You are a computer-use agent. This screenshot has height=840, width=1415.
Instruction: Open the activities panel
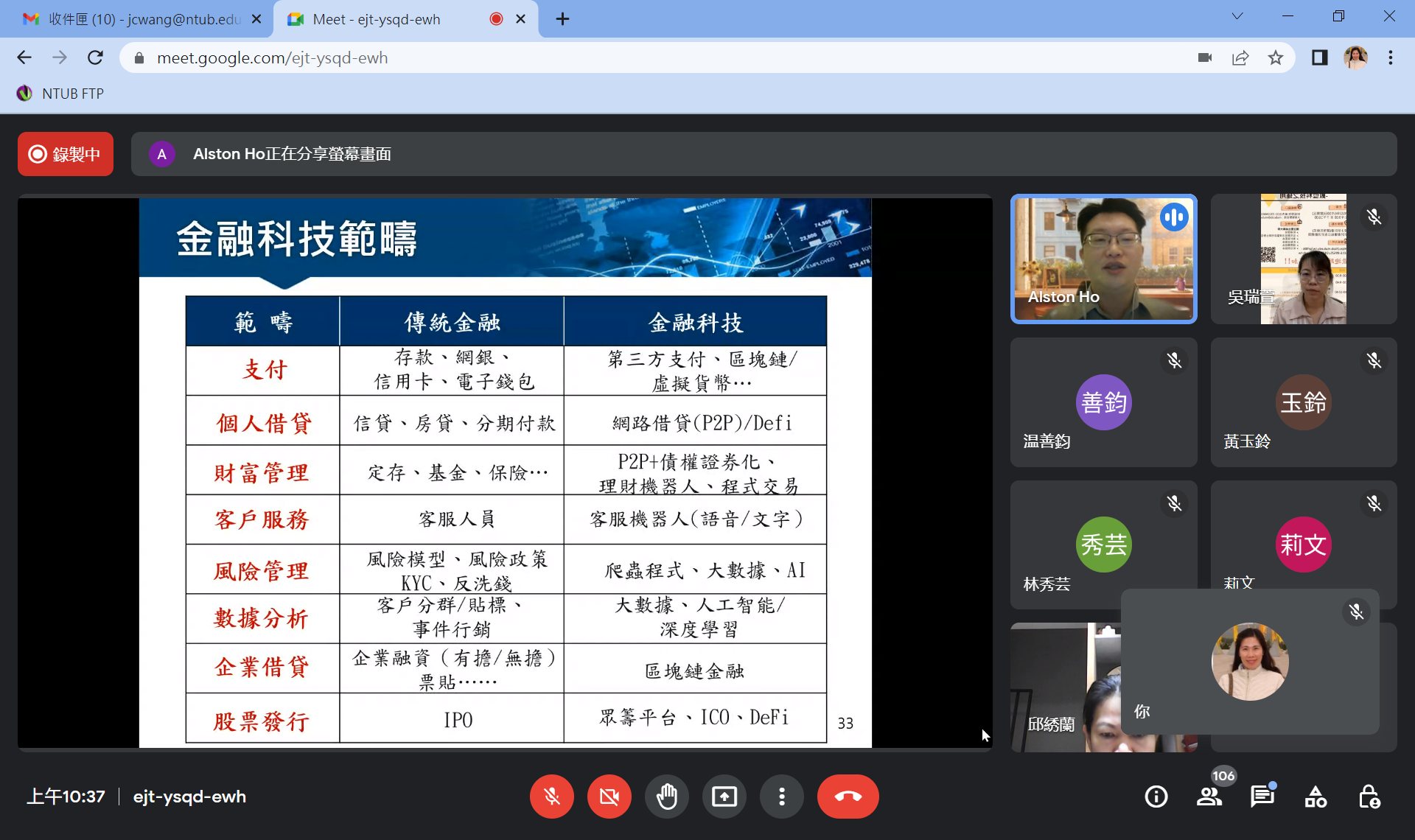1316,797
